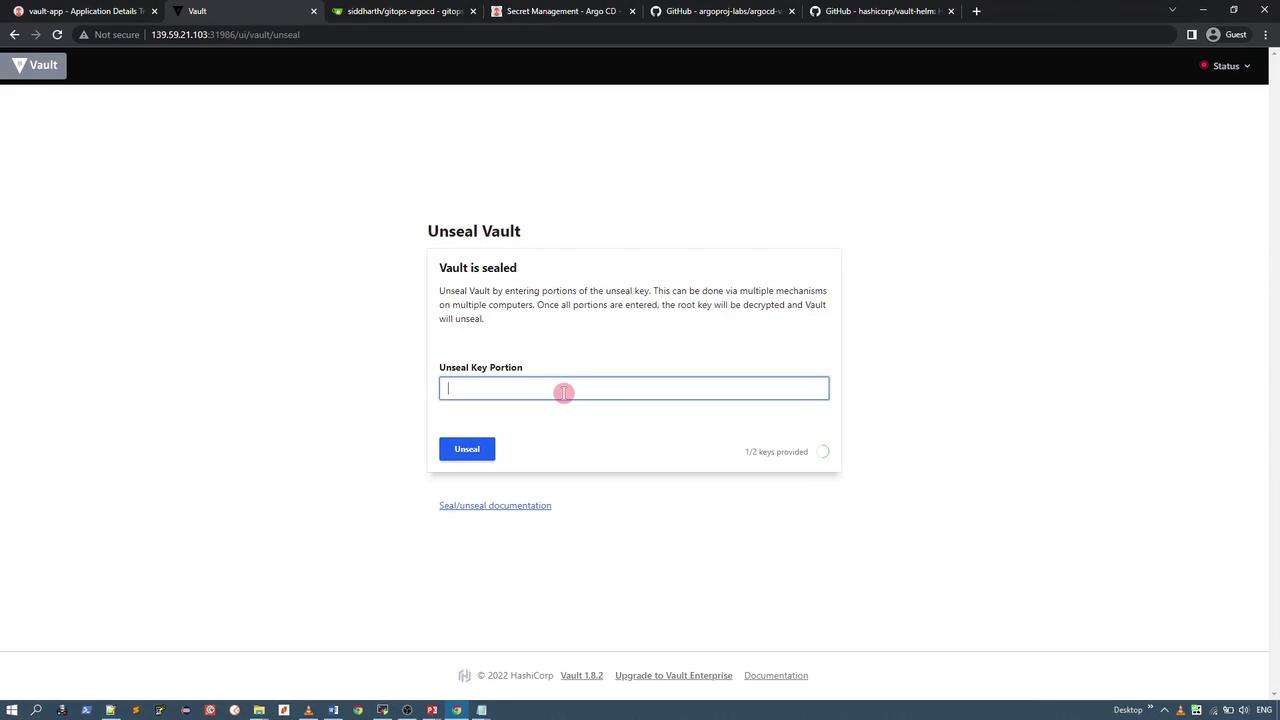This screenshot has height=720, width=1280.
Task: Open the Vault 1.8.2 footer link
Action: click(582, 675)
